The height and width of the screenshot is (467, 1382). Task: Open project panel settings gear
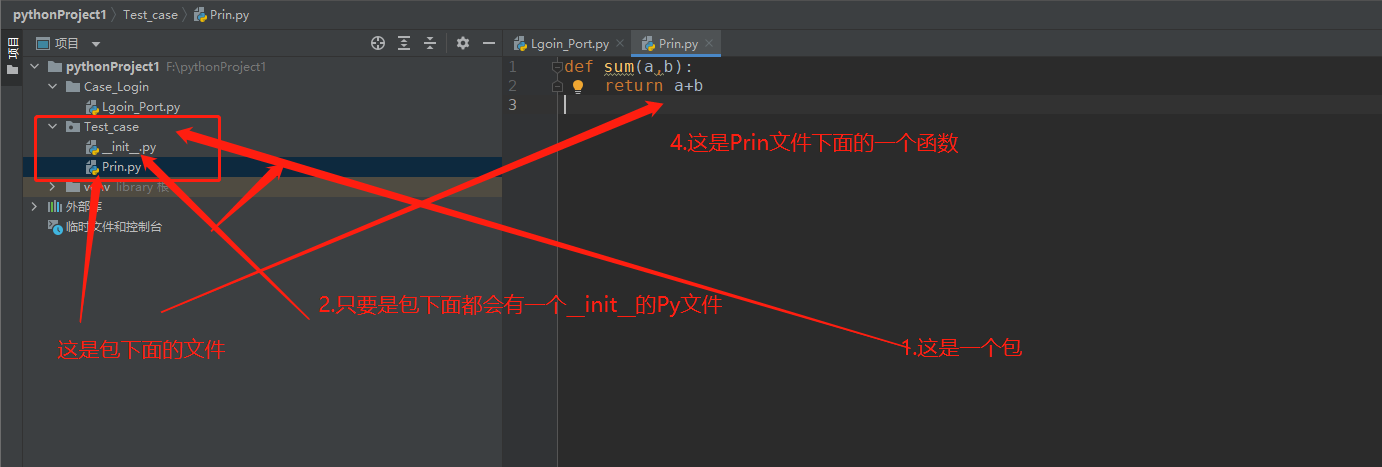[463, 43]
